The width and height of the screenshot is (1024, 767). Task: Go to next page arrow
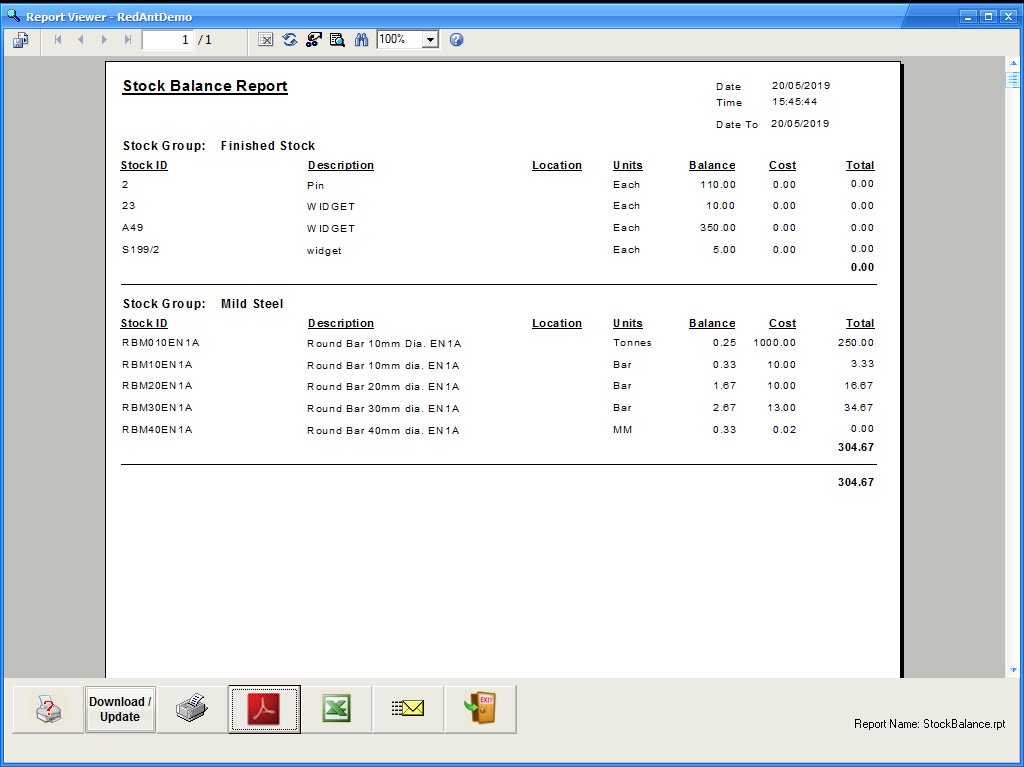point(104,40)
